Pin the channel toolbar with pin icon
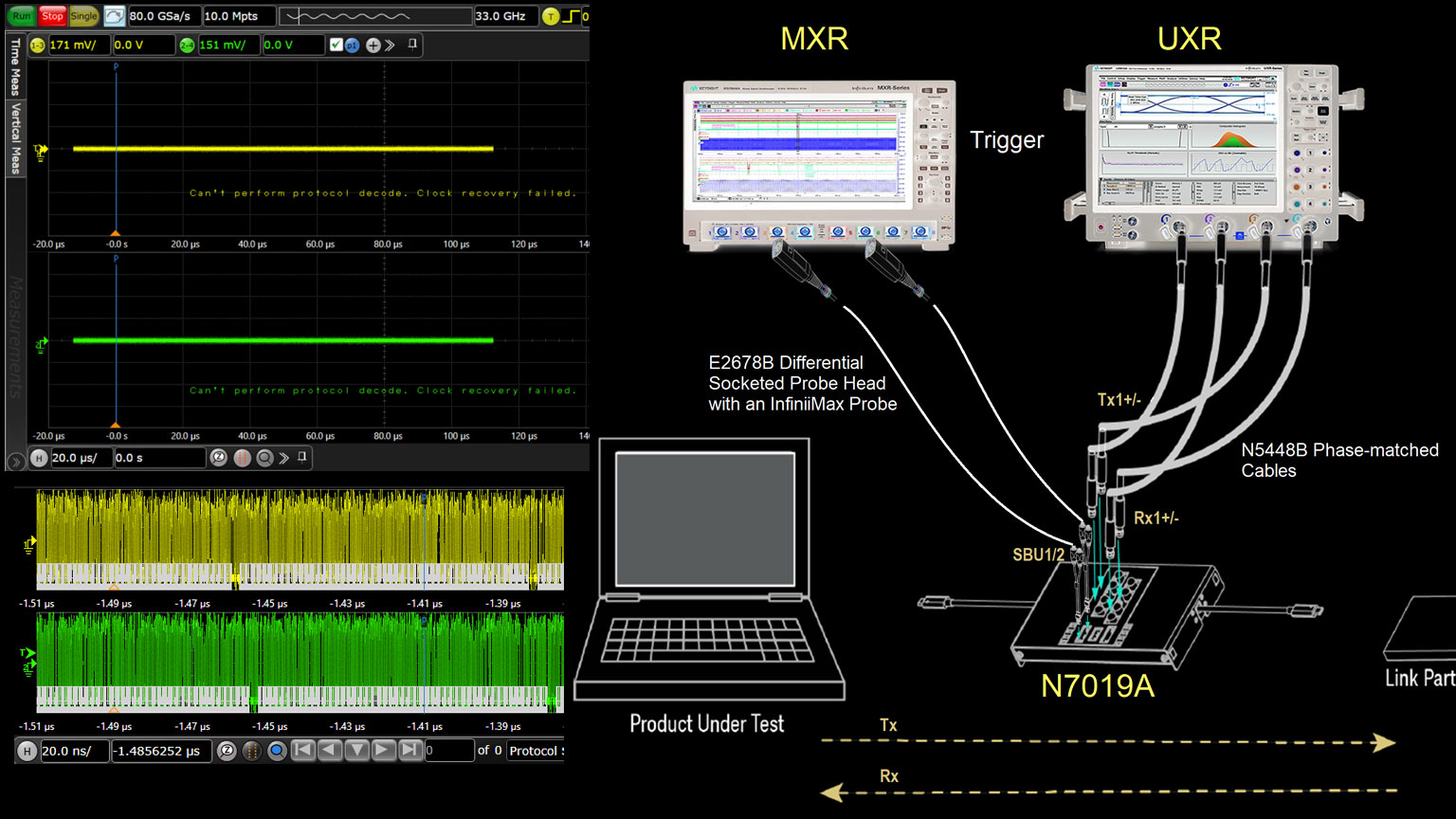The image size is (1456, 819). pyautogui.click(x=412, y=45)
